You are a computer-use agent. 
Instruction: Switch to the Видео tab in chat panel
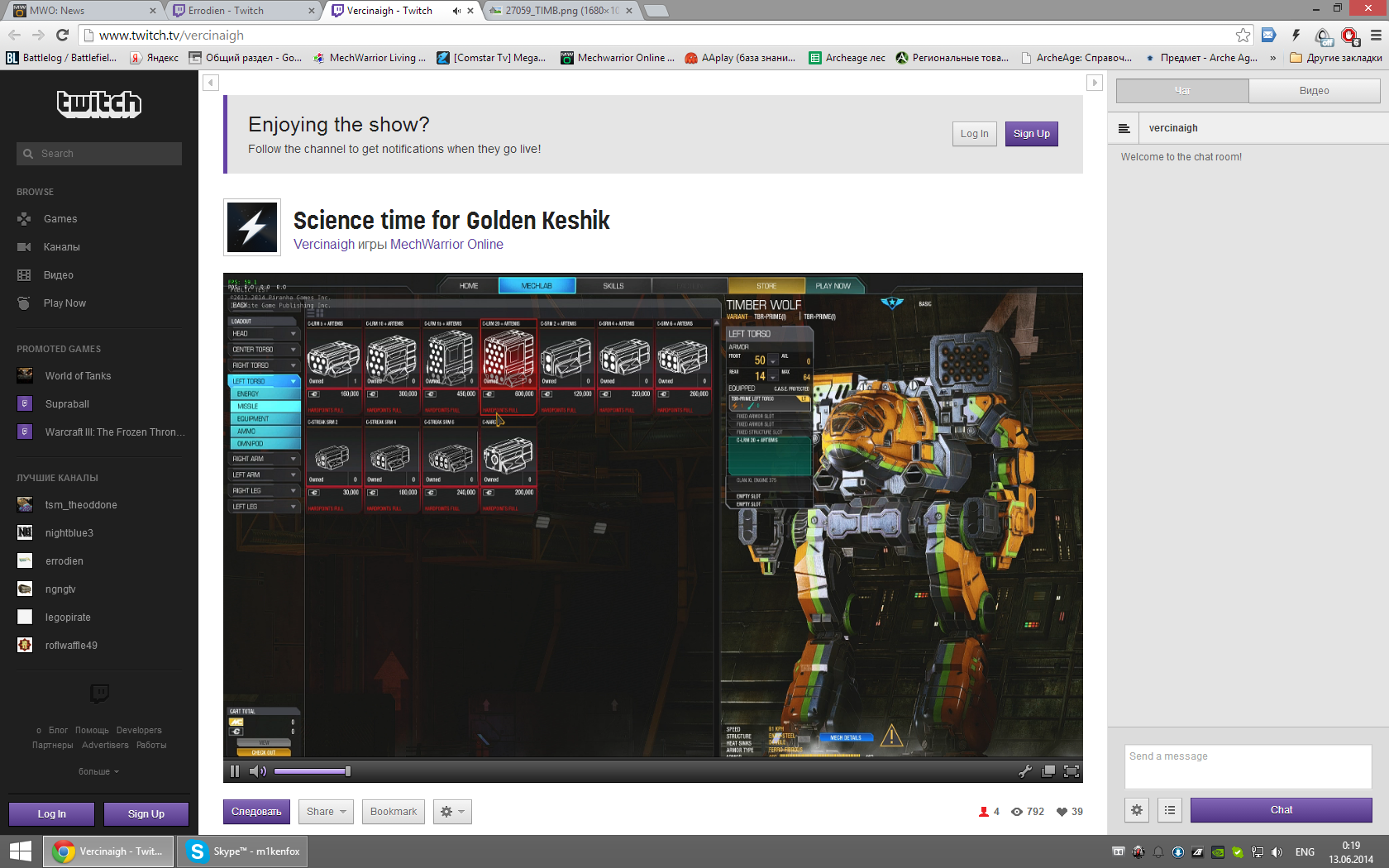[1314, 91]
